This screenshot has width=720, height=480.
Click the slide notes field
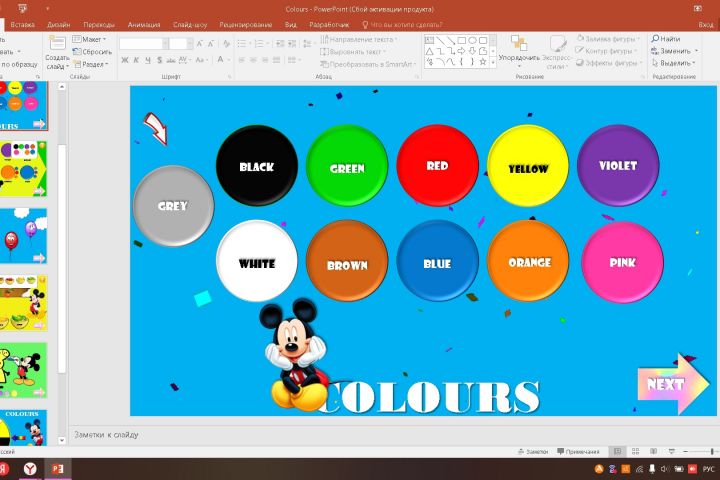(x=393, y=435)
